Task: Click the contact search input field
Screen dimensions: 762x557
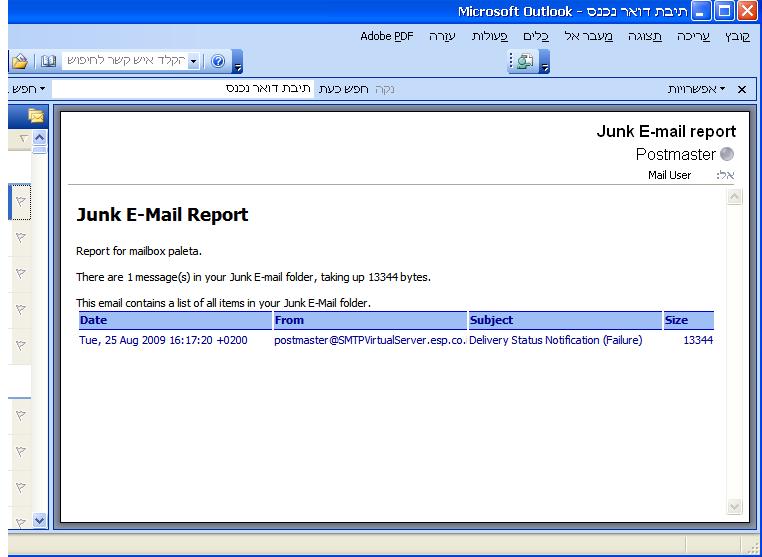Action: click(x=125, y=61)
